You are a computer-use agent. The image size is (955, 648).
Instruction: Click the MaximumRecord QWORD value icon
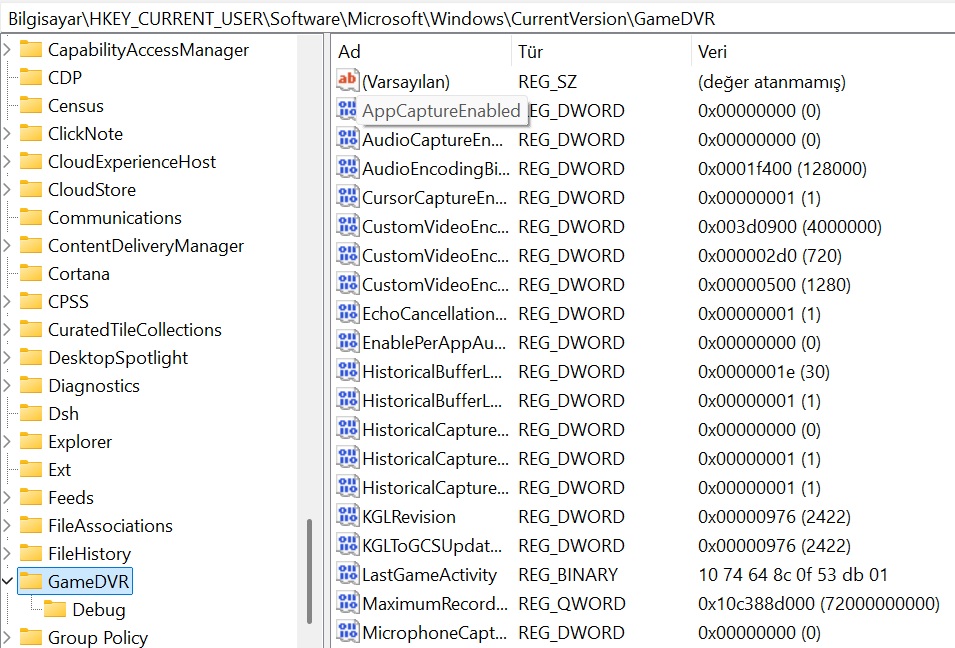coord(348,603)
